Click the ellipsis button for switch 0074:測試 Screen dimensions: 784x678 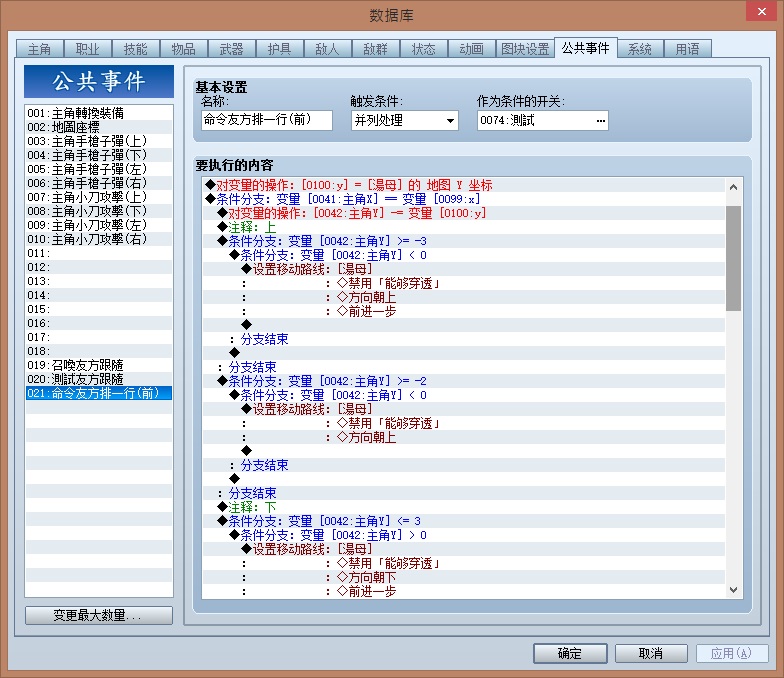[600, 120]
